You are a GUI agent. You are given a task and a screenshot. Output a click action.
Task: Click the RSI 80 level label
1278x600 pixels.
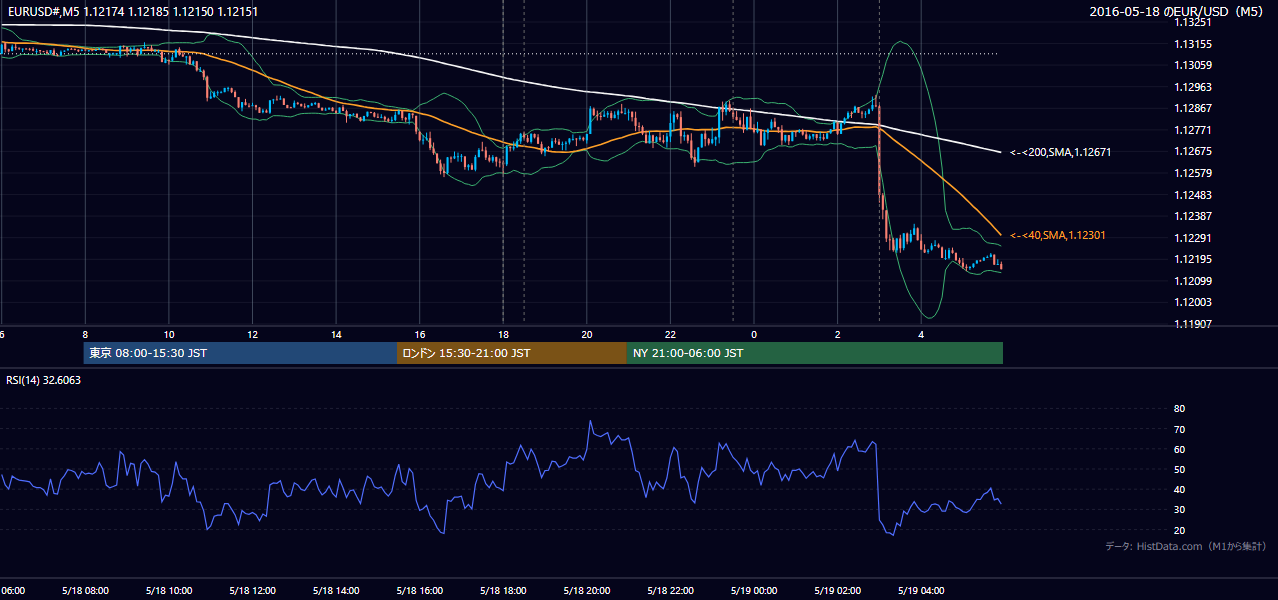(1179, 409)
